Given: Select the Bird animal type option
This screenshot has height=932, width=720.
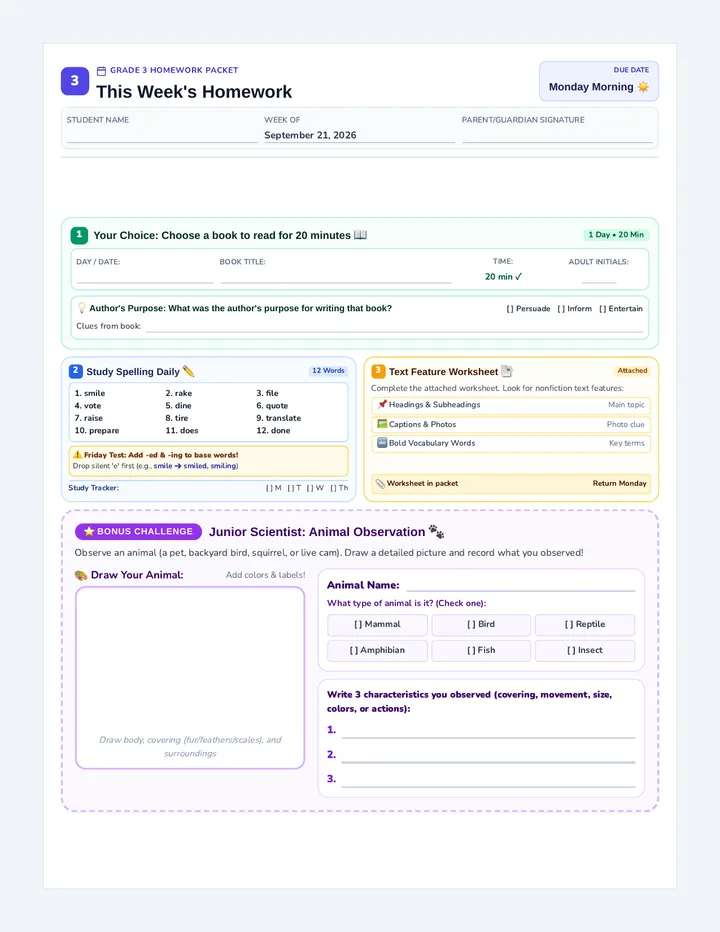Looking at the screenshot, I should [x=481, y=625].
